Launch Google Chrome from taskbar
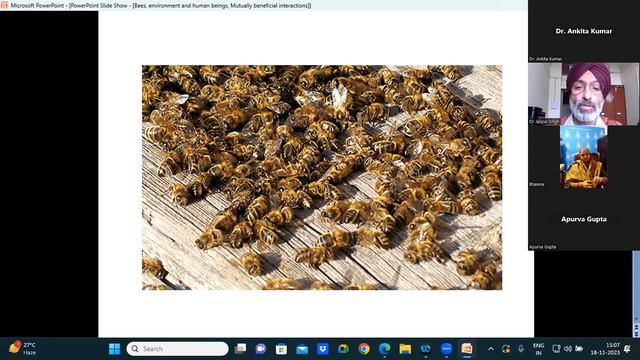Image resolution: width=640 pixels, height=360 pixels. [364, 349]
